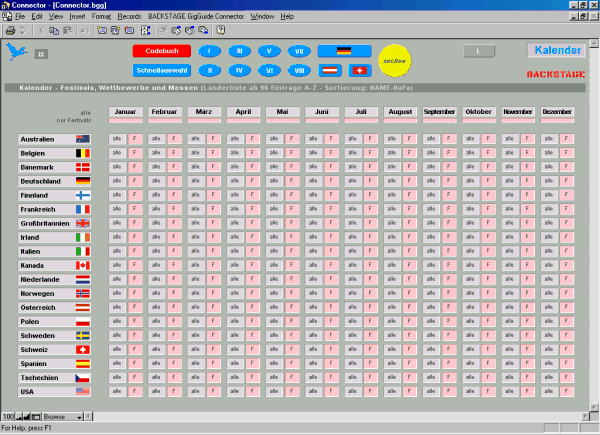Select the Austrian flag button
600x435 pixels.
[331, 70]
